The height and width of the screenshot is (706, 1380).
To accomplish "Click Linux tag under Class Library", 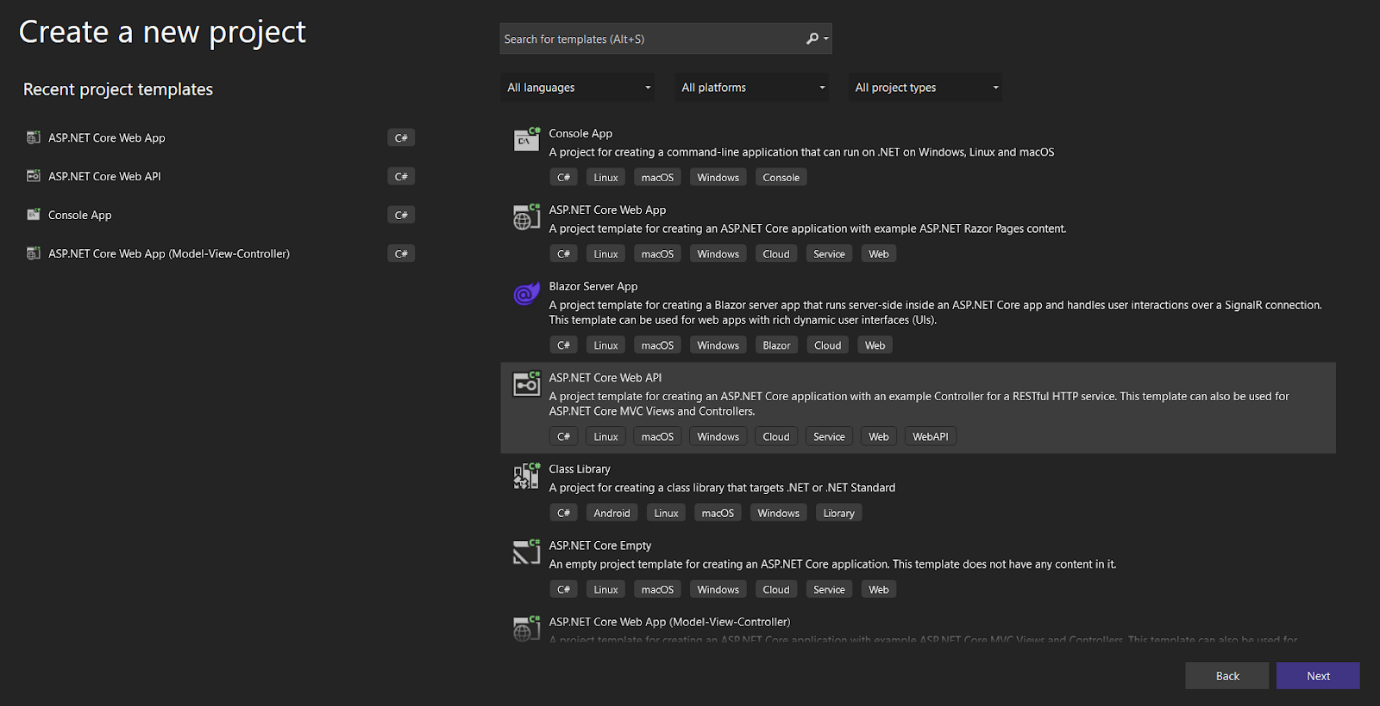I will [x=666, y=513].
